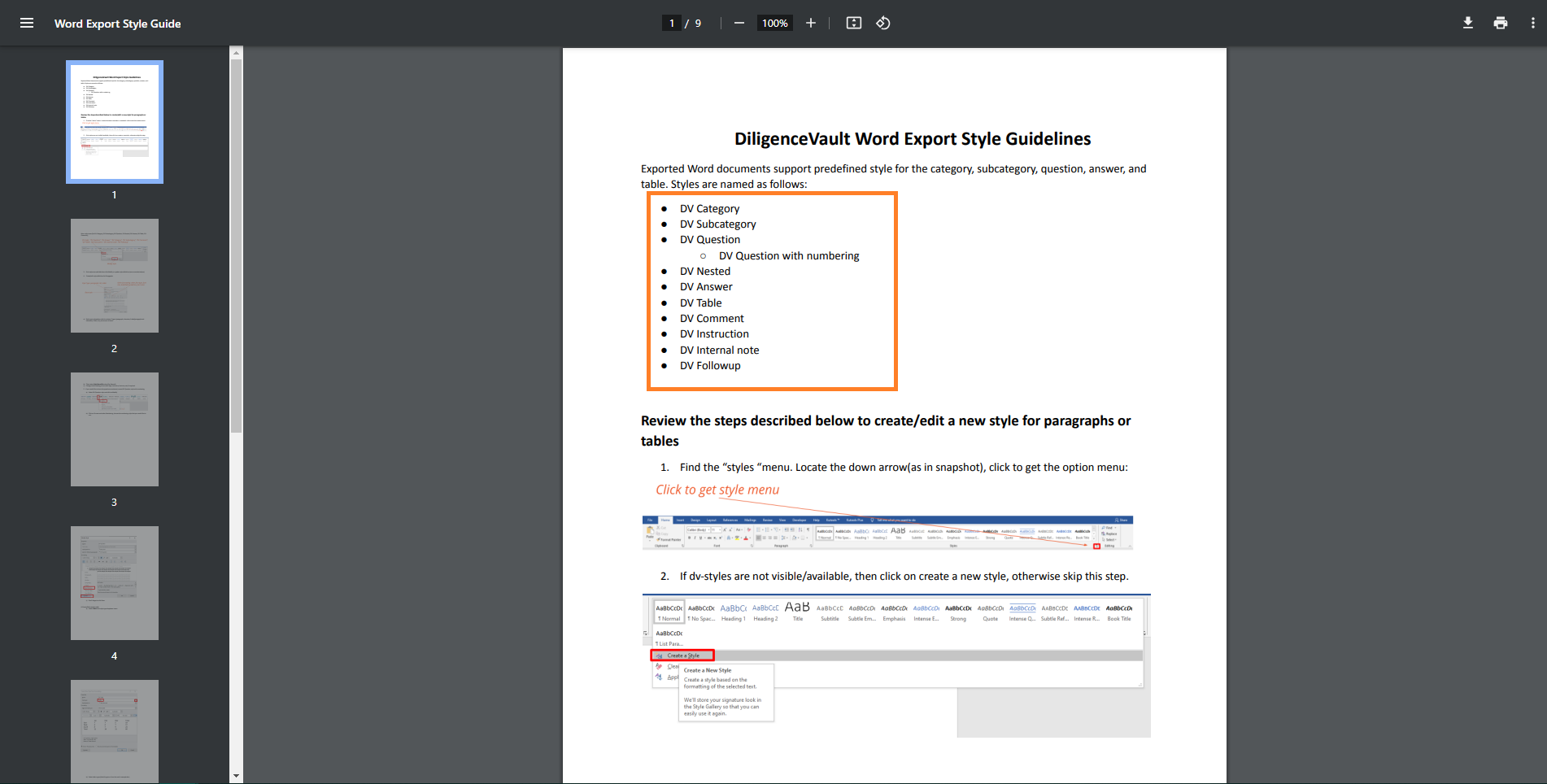Click the sidebar scroll up arrow
This screenshot has width=1547, height=784.
[x=236, y=53]
